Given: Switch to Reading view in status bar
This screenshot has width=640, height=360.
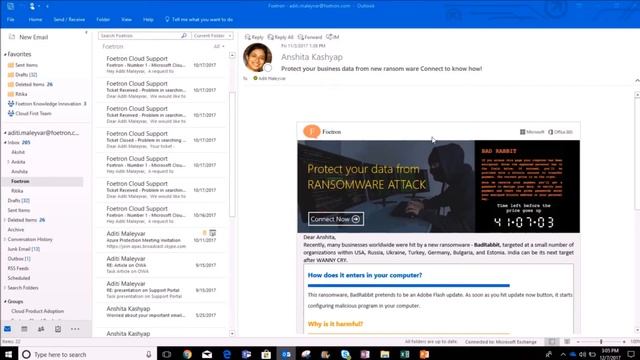Looking at the screenshot, I should (x=567, y=342).
